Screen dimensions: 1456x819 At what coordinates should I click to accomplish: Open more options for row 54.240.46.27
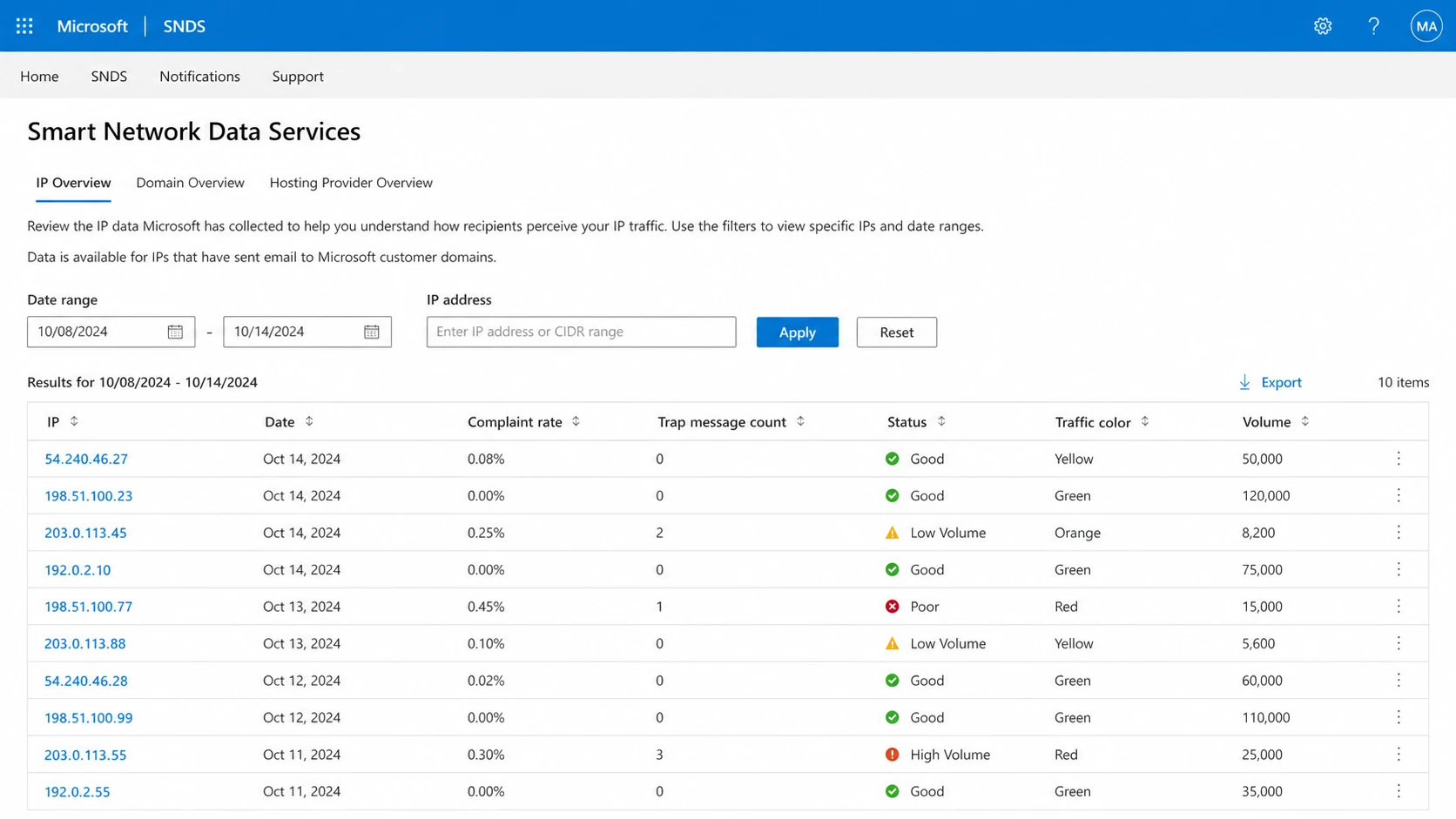pos(1399,459)
